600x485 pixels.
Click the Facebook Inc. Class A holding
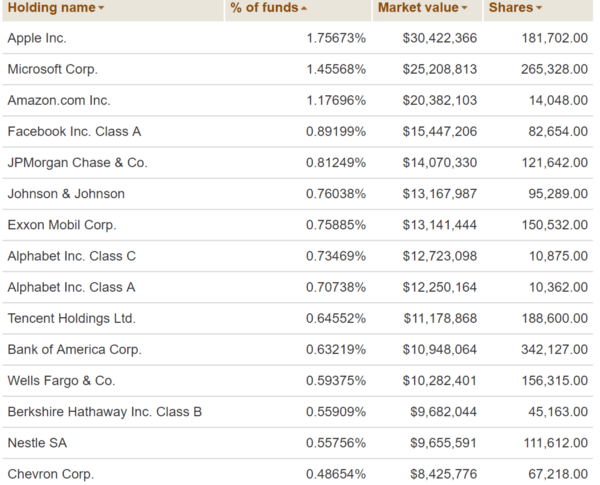point(74,132)
